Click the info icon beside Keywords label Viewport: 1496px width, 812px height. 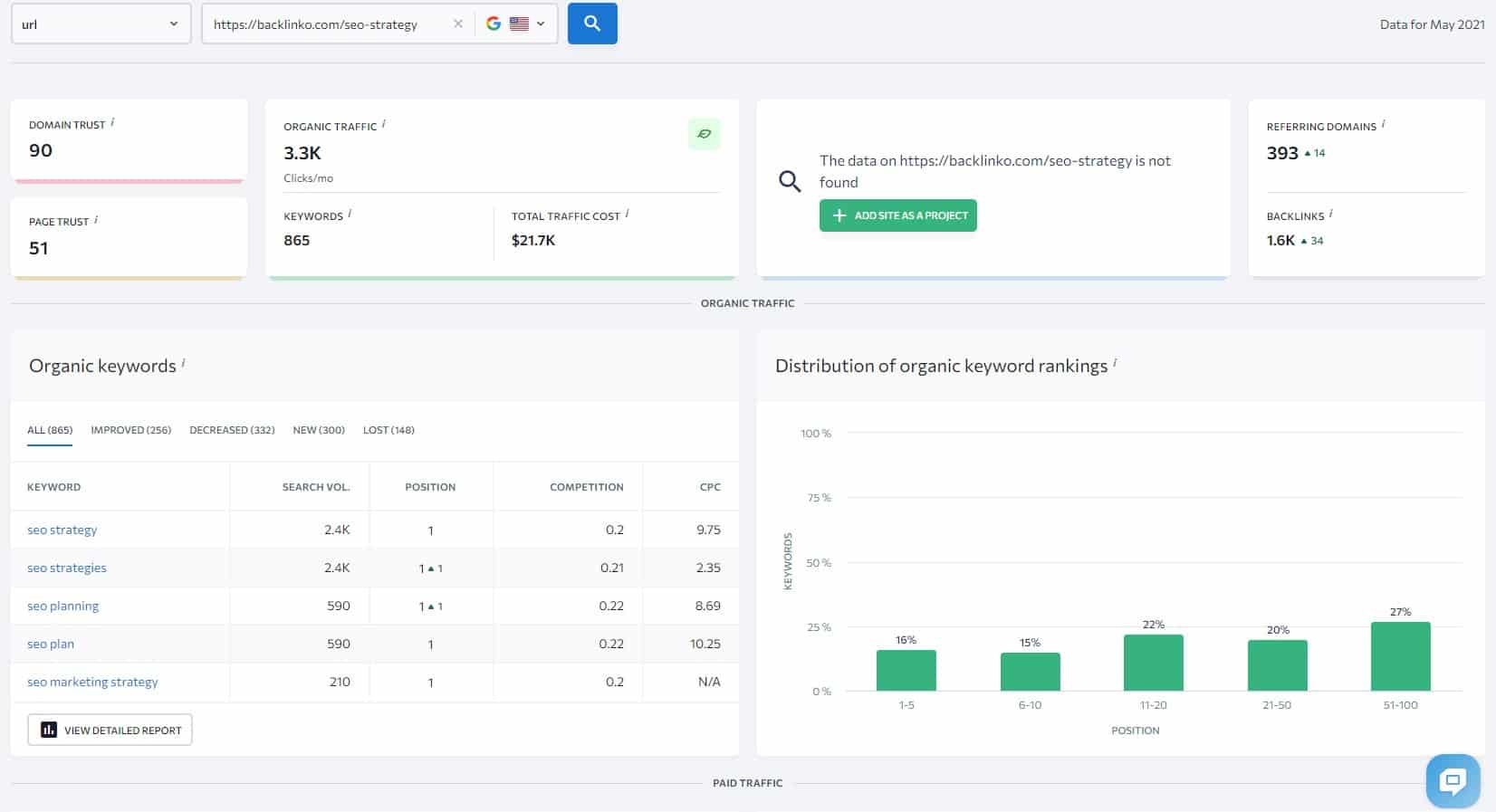point(350,214)
